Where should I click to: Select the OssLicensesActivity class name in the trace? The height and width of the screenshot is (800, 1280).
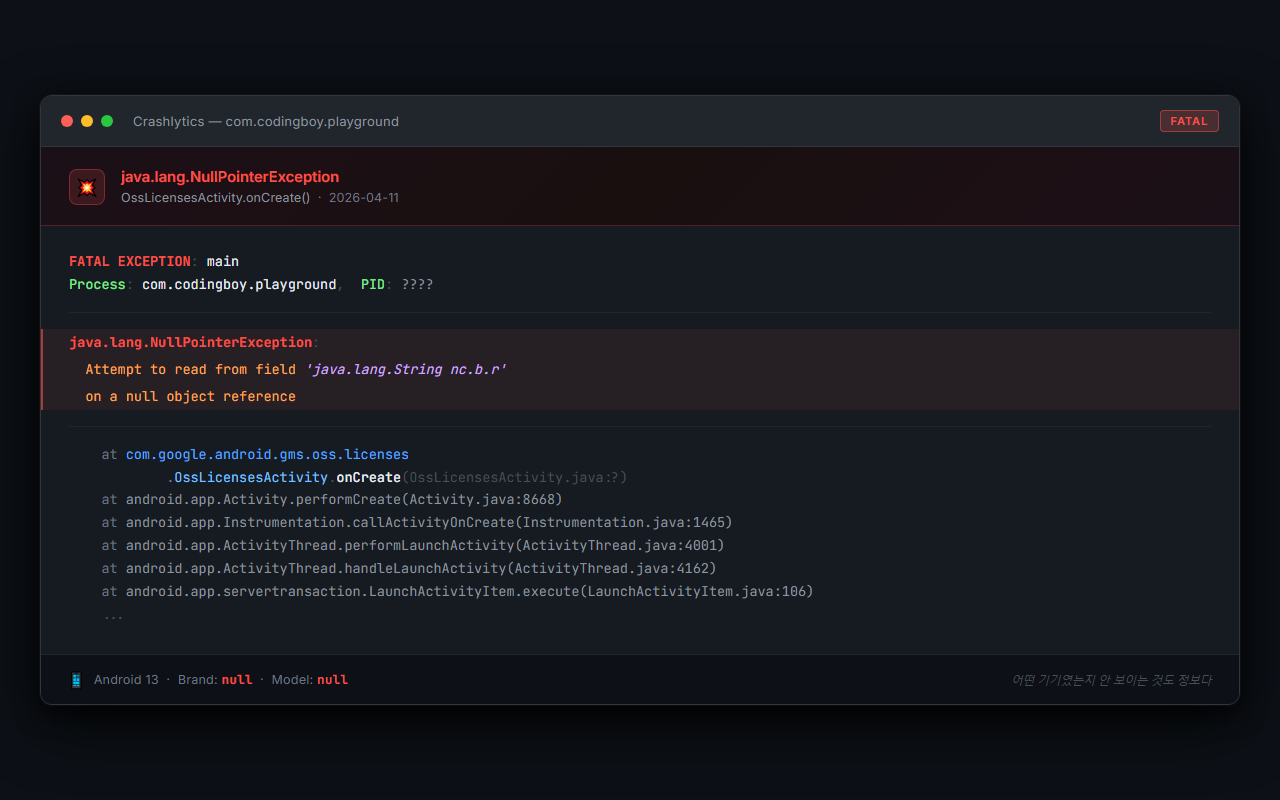[250, 477]
